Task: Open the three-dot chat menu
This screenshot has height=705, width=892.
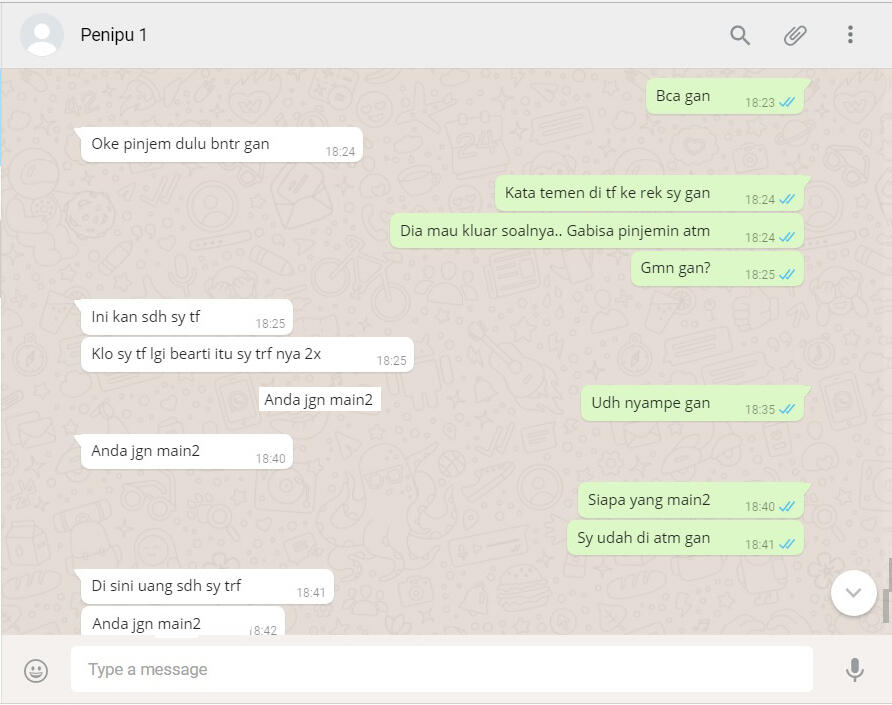Action: click(850, 35)
